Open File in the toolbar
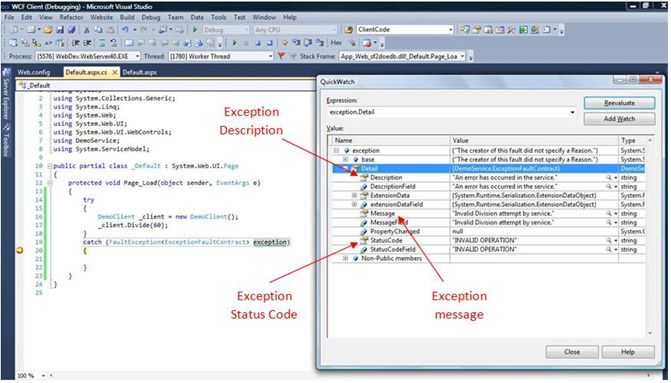Screen dimensions: 671x383 tap(48, 30)
